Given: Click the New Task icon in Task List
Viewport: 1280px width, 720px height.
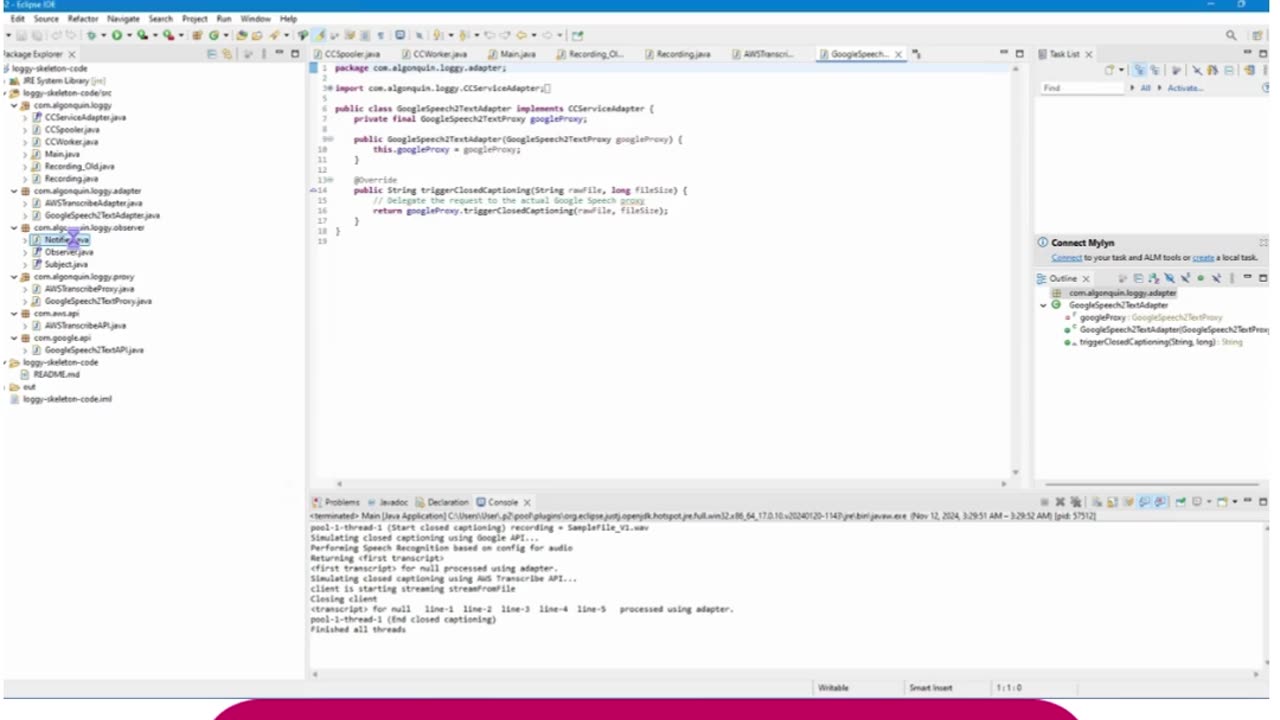Looking at the screenshot, I should point(1109,70).
